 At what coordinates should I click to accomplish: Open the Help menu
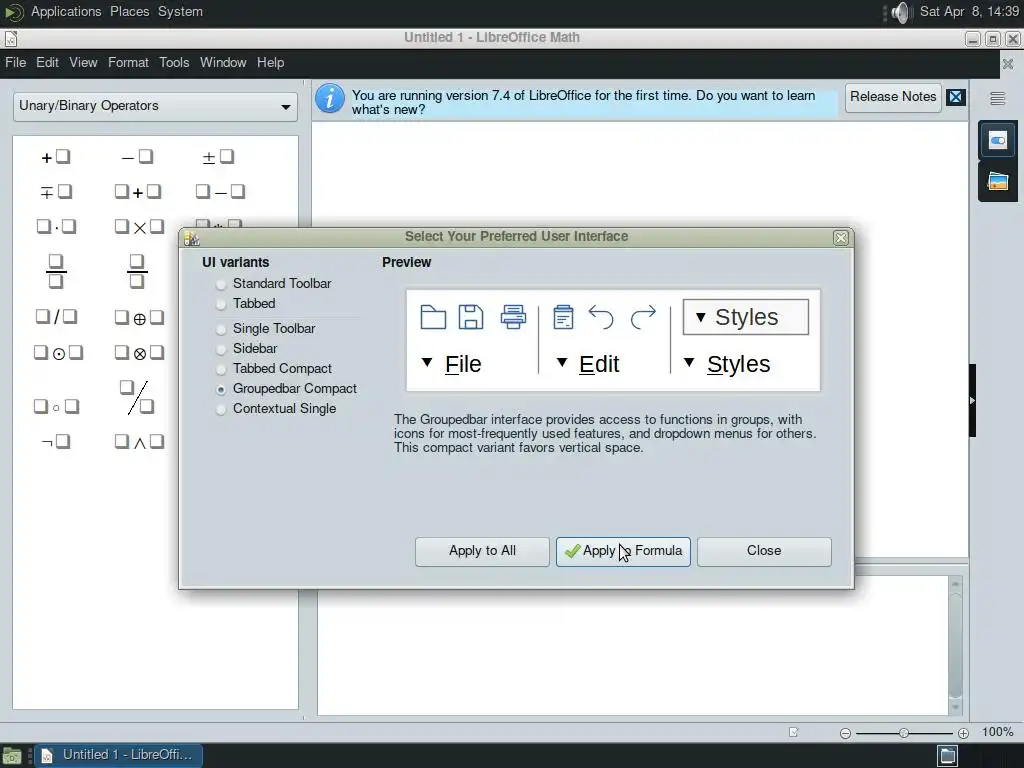tap(270, 63)
